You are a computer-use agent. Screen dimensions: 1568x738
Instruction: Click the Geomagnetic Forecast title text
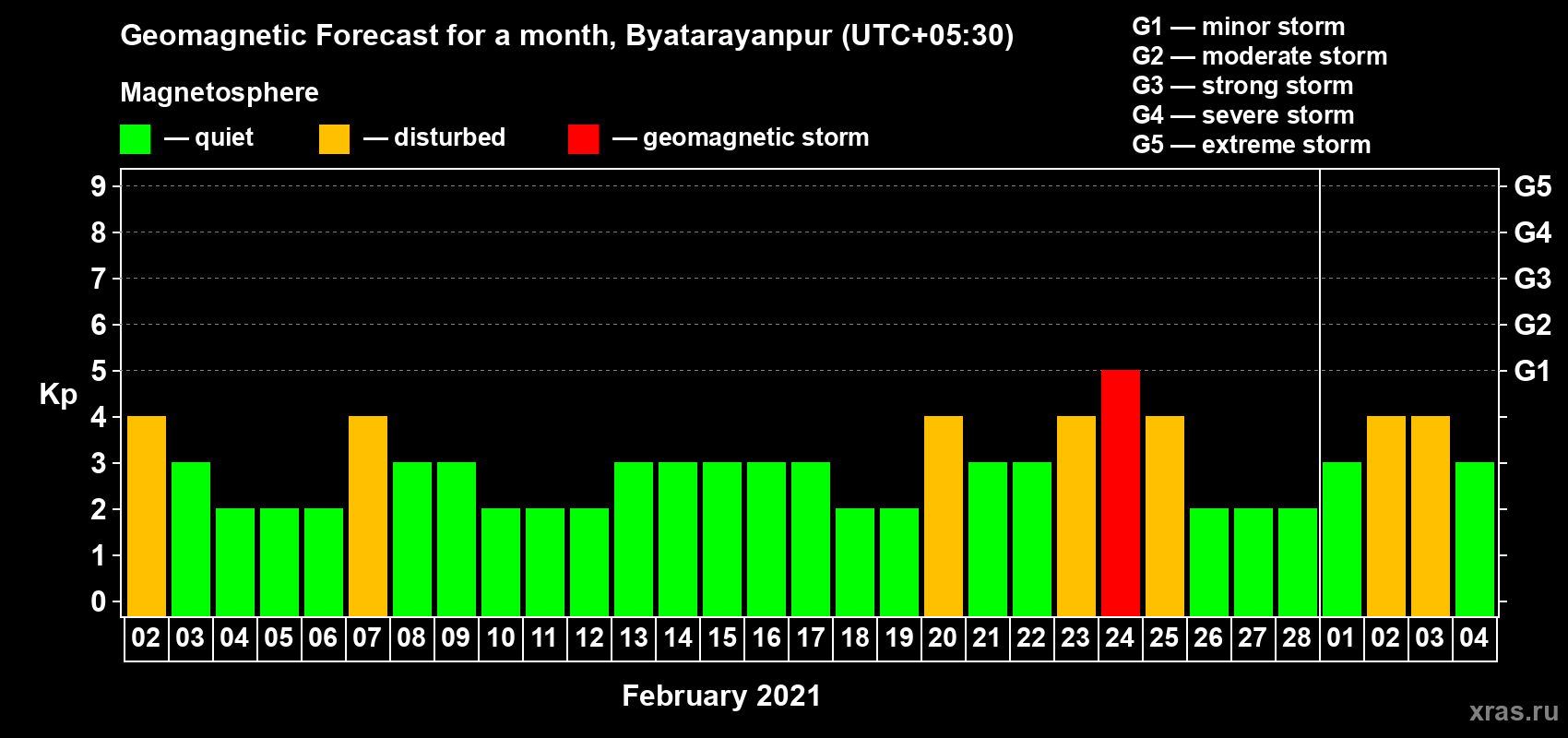click(567, 36)
